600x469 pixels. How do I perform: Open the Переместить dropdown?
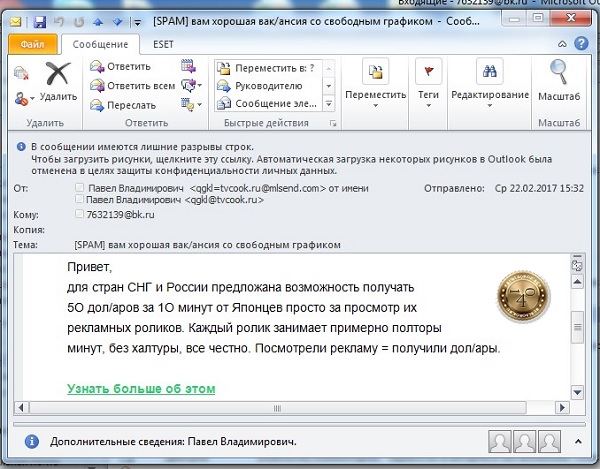tap(375, 98)
